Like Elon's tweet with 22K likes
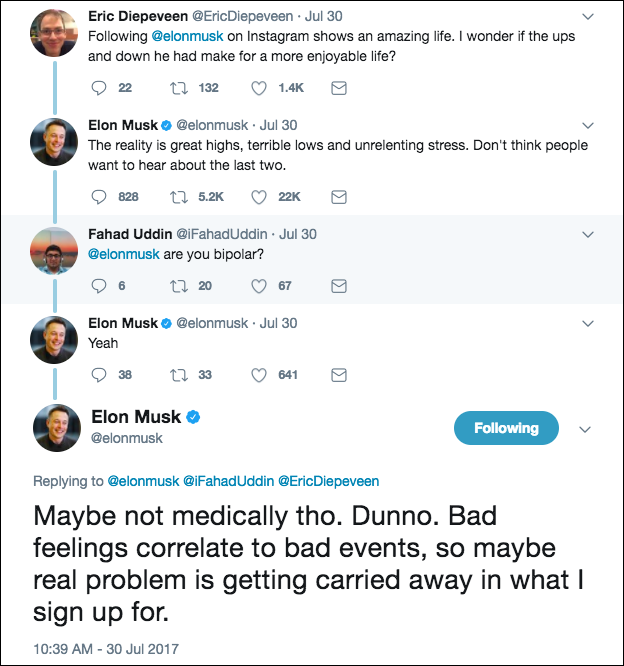 pos(258,196)
